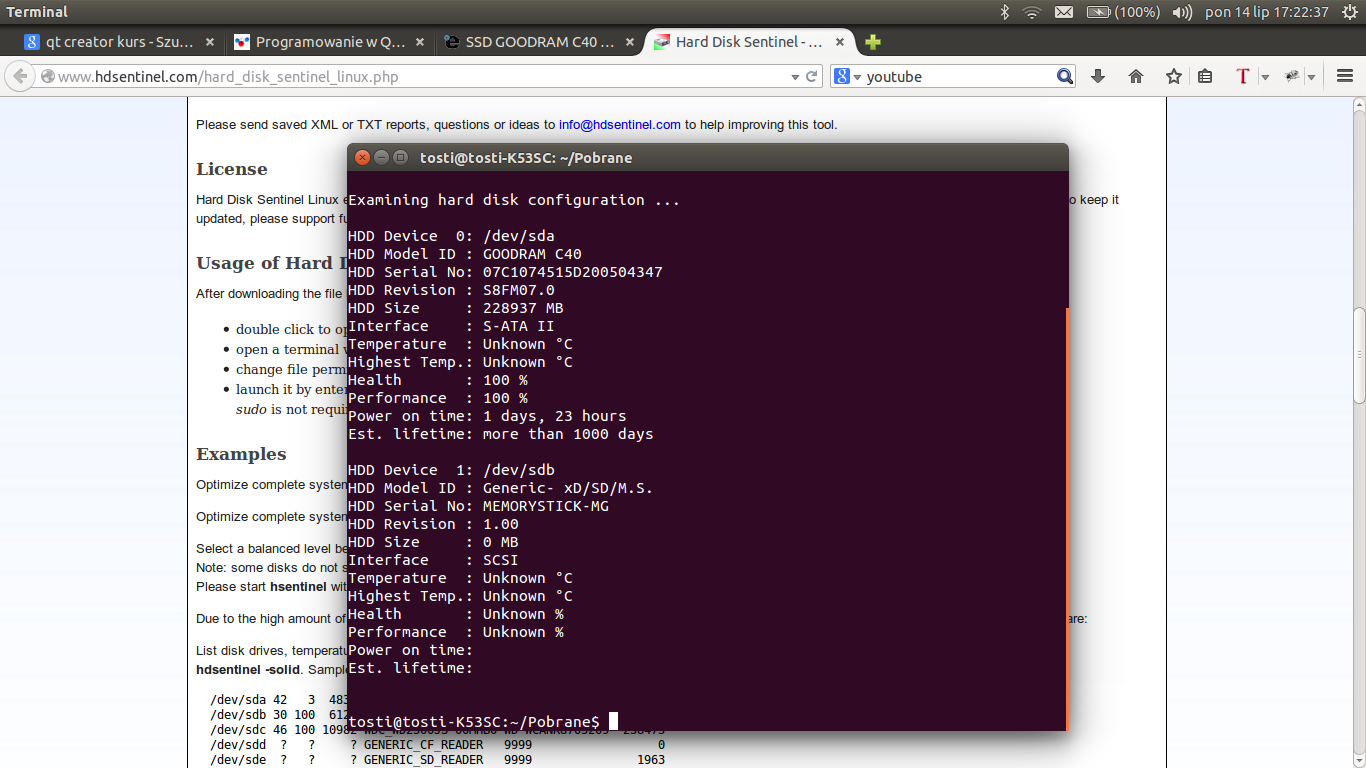Click 'GENERIC_CF_READER' text on the page
1366x768 pixels.
(424, 745)
